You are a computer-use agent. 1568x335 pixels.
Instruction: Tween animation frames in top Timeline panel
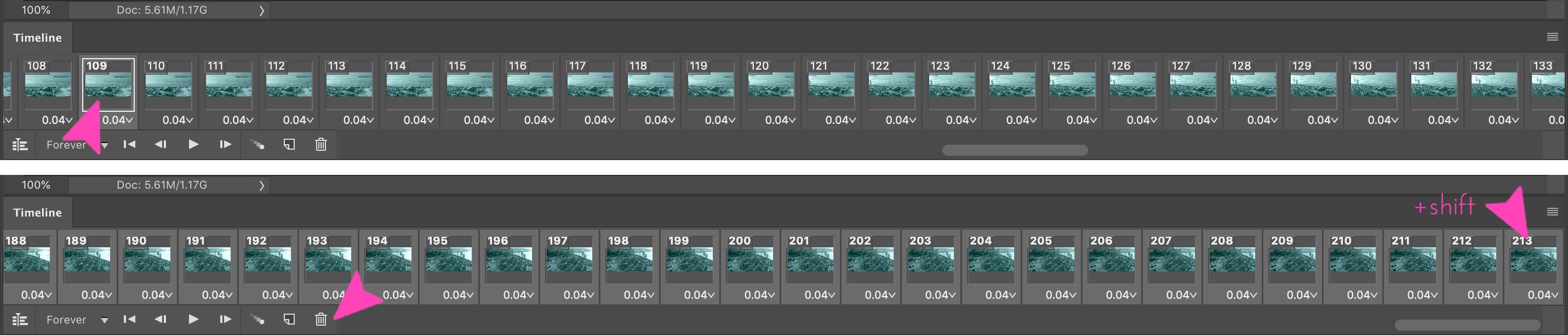coord(258,145)
